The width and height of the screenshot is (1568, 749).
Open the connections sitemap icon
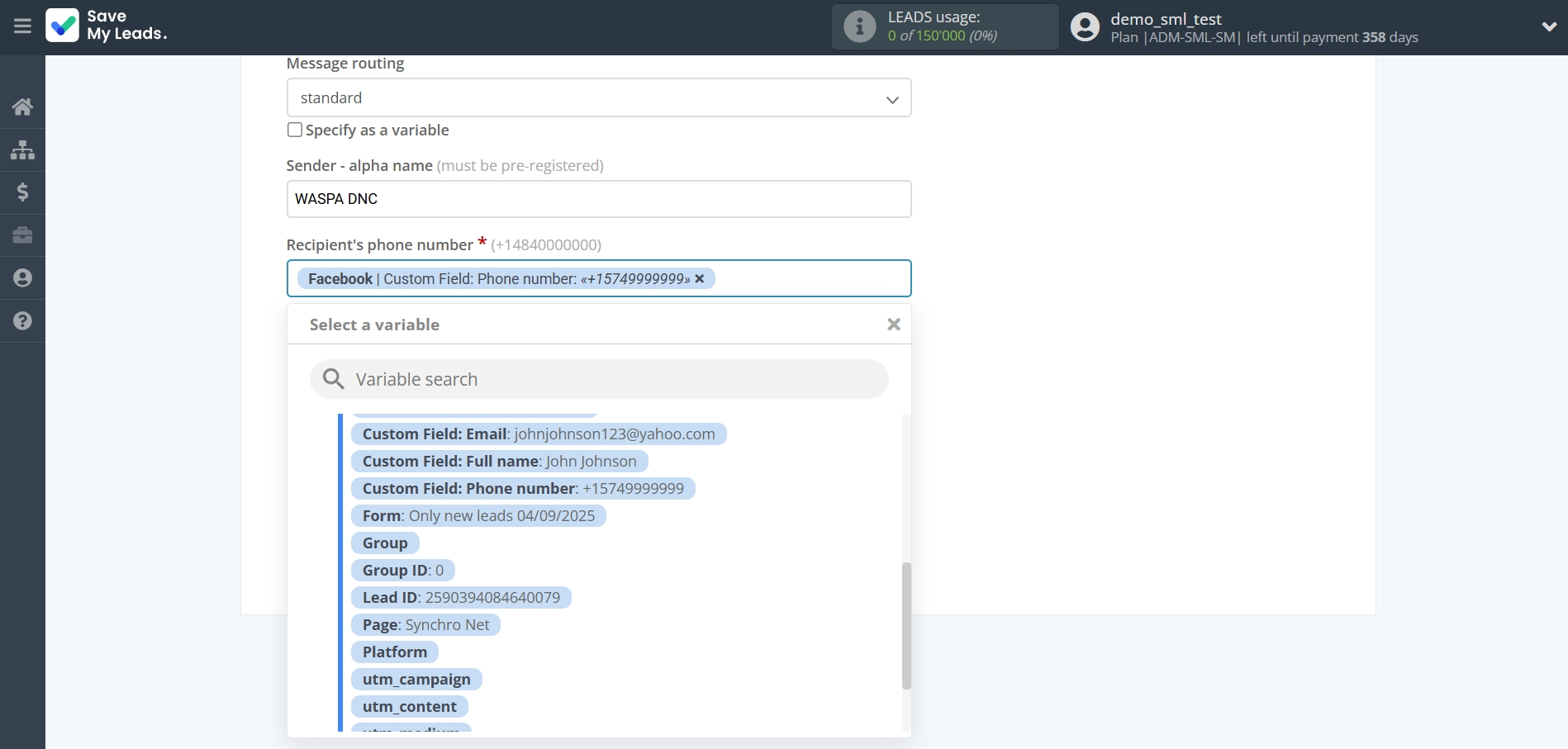[x=22, y=149]
